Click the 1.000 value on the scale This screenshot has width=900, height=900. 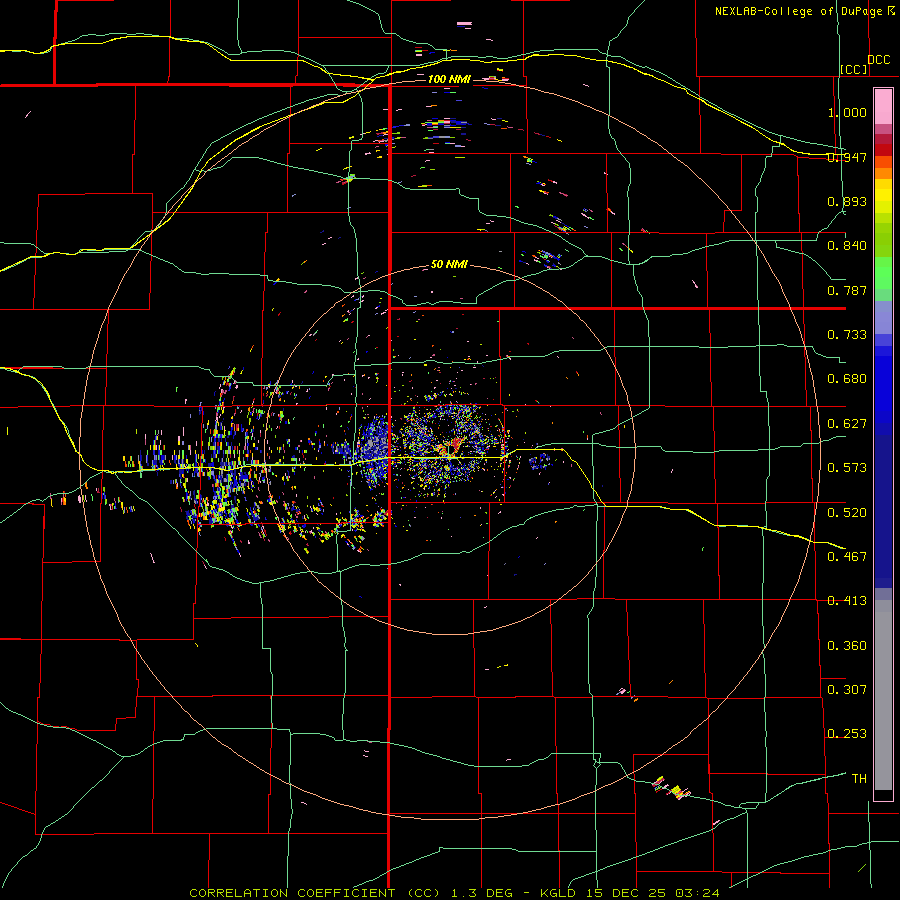pyautogui.click(x=847, y=112)
